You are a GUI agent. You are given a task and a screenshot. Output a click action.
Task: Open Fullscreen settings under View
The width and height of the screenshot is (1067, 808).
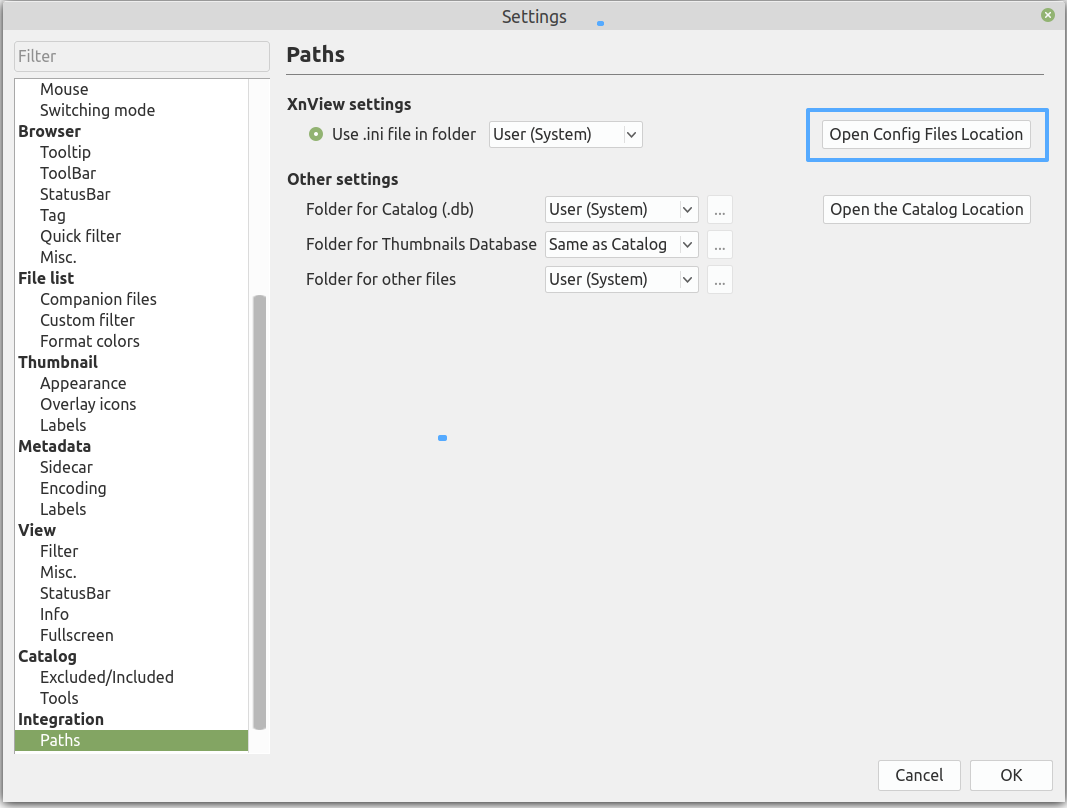pos(77,635)
